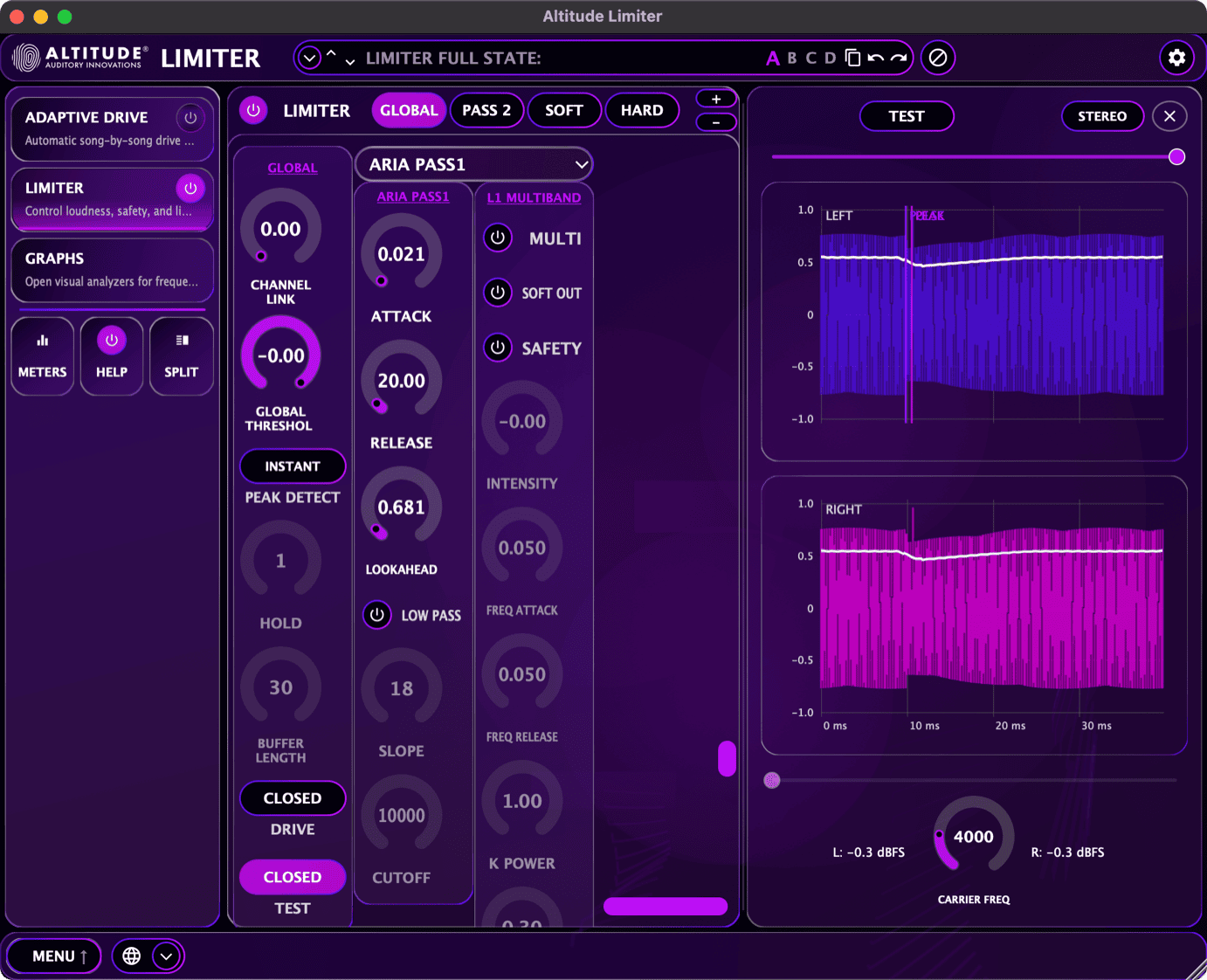Switch to the Pass 2 tab
Screen dimensions: 1207x980
pos(486,110)
